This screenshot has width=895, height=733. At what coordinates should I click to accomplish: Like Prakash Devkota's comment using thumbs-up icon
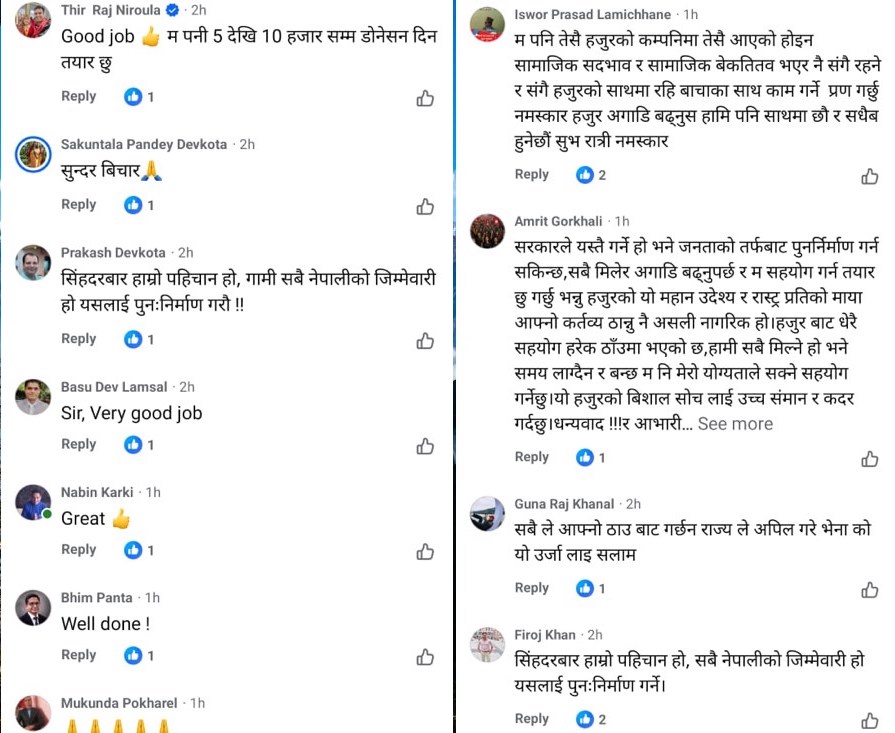click(x=425, y=341)
